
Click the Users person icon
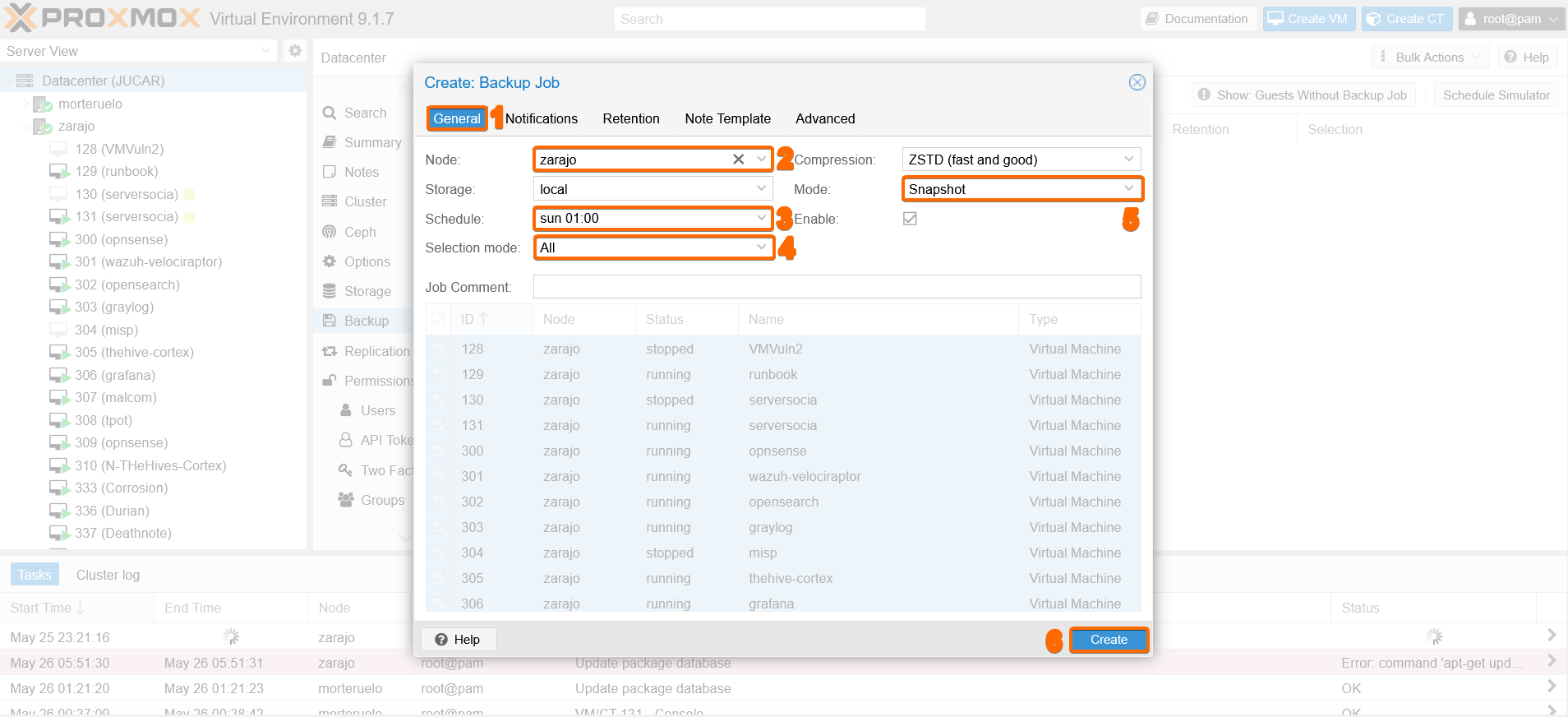click(346, 410)
